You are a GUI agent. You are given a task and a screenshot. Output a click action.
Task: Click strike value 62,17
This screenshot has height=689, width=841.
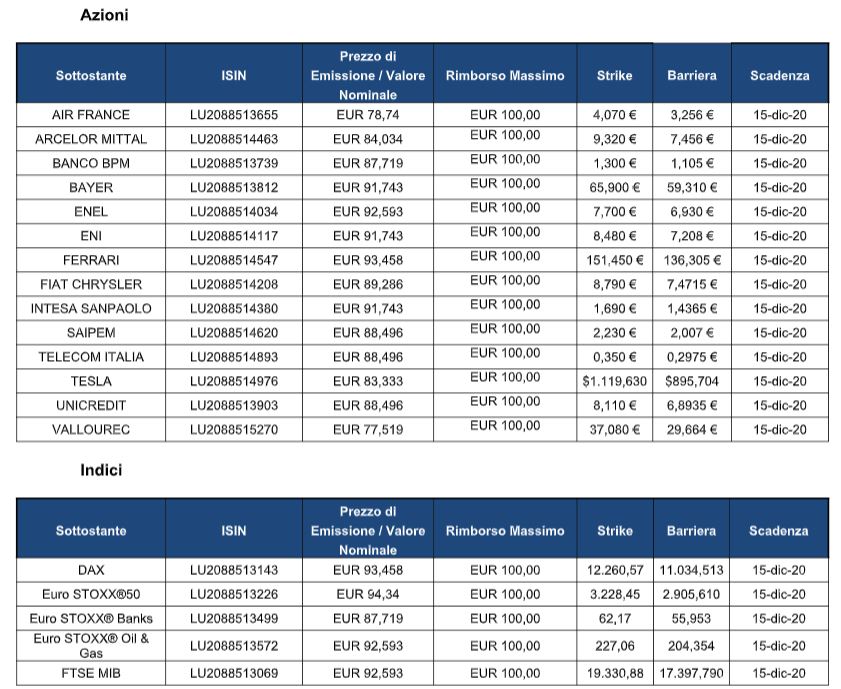(615, 618)
